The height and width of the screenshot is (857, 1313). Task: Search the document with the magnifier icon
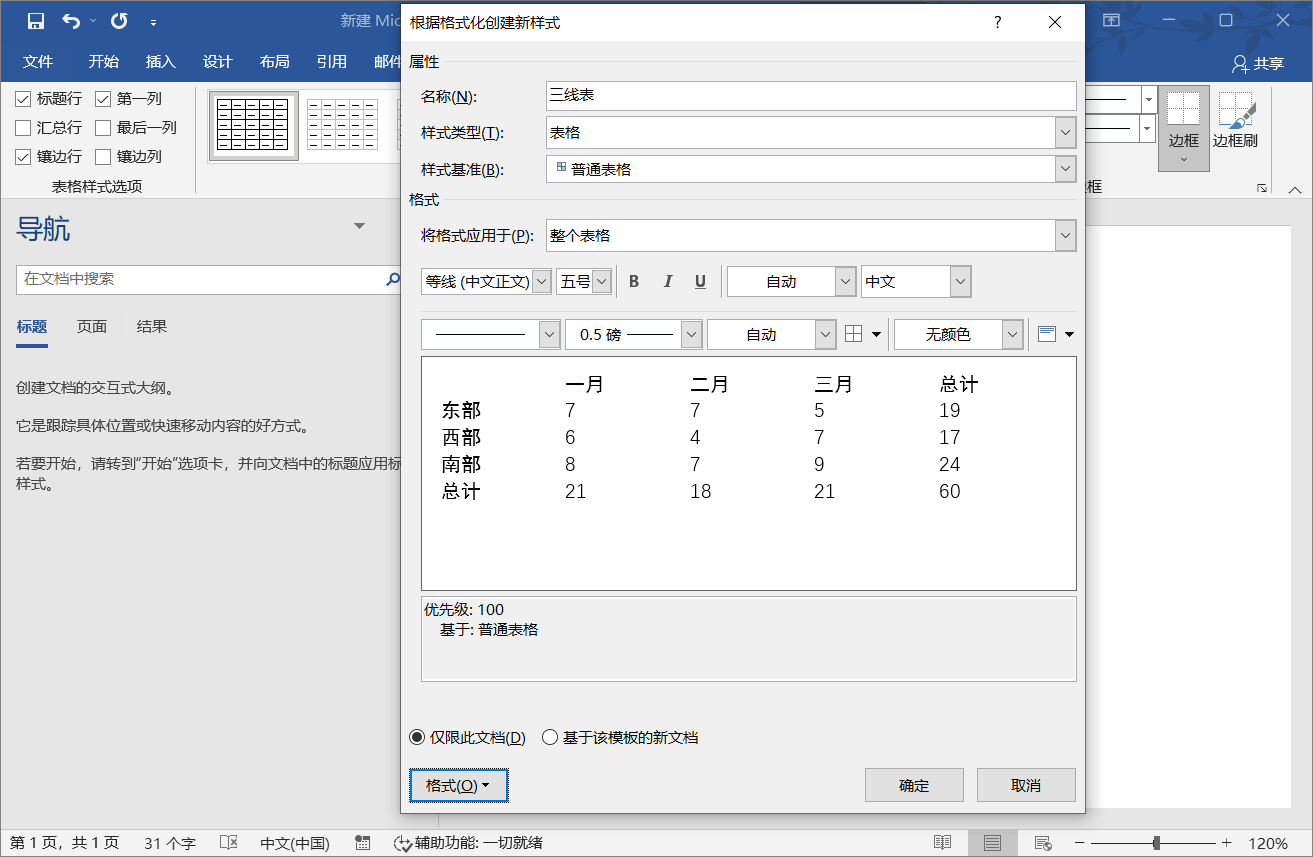click(393, 279)
